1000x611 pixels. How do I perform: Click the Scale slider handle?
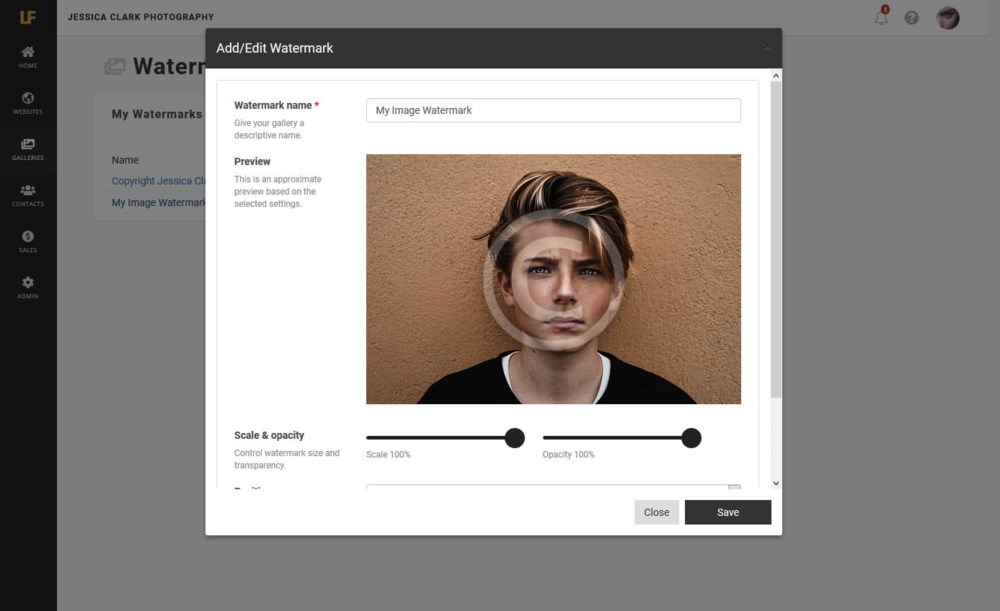(x=515, y=438)
